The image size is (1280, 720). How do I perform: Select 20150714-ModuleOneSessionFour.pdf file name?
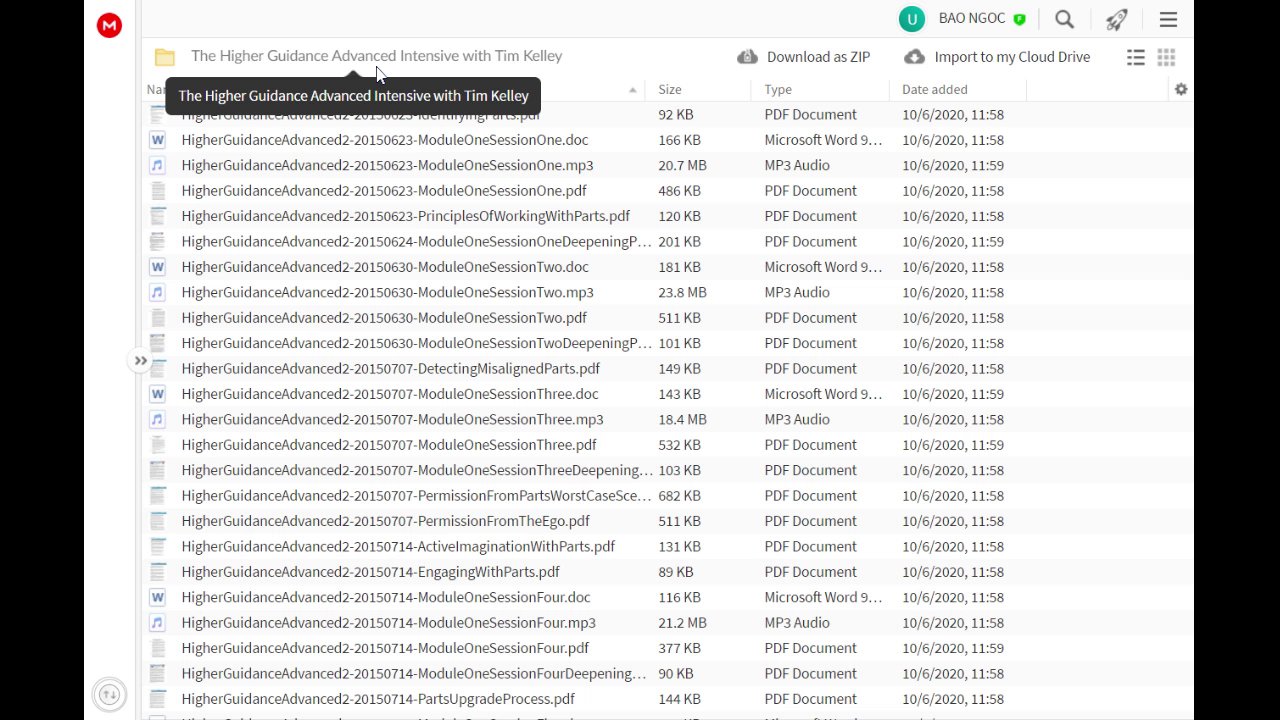[x=385, y=648]
